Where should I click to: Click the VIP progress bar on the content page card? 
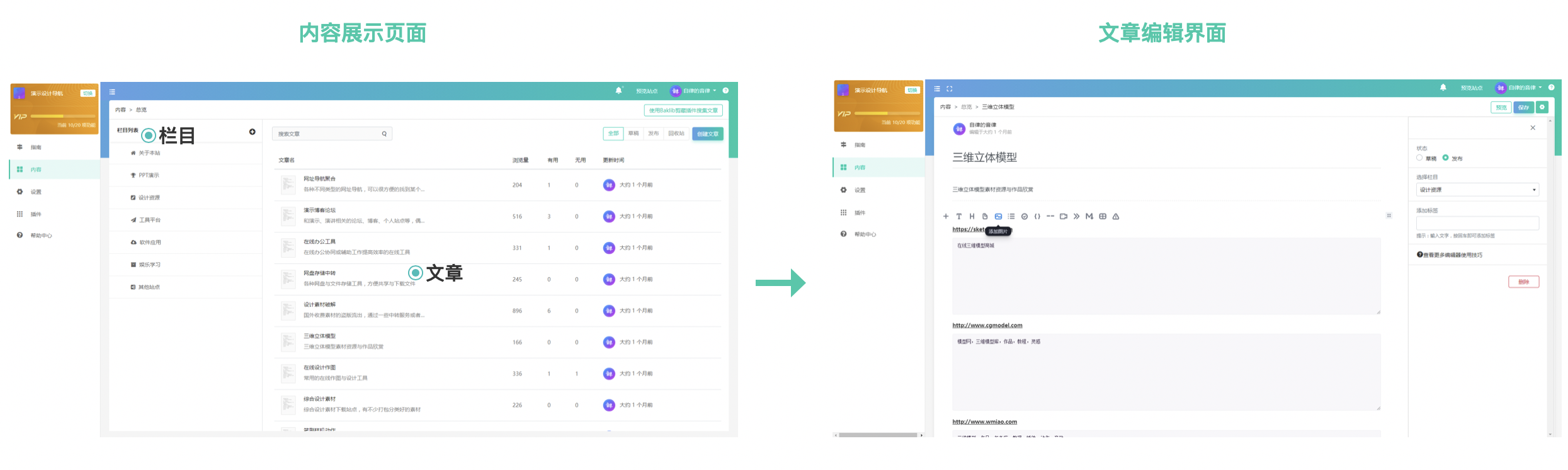point(62,116)
